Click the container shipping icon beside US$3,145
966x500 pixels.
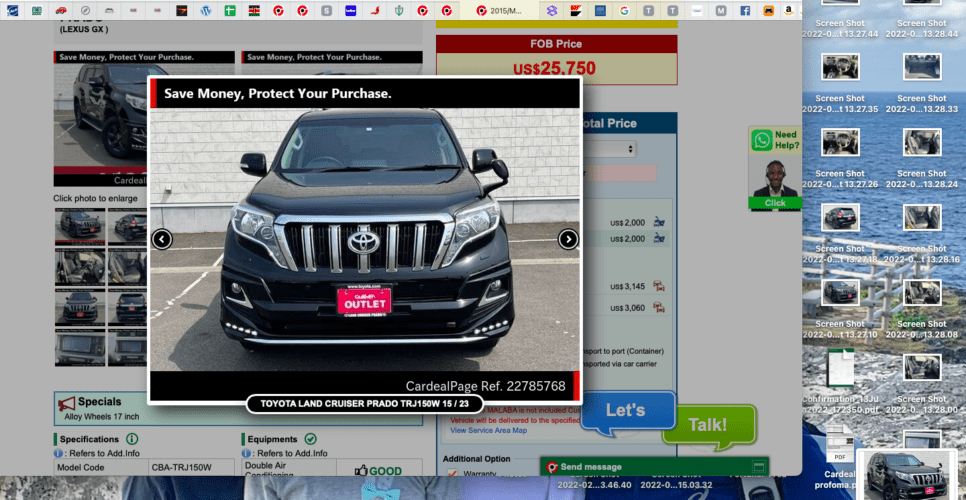pos(659,286)
